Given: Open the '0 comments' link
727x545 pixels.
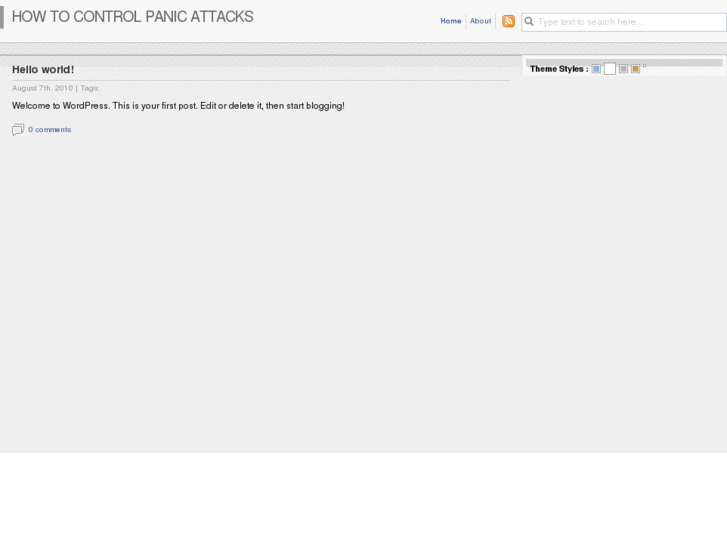Looking at the screenshot, I should [50, 130].
